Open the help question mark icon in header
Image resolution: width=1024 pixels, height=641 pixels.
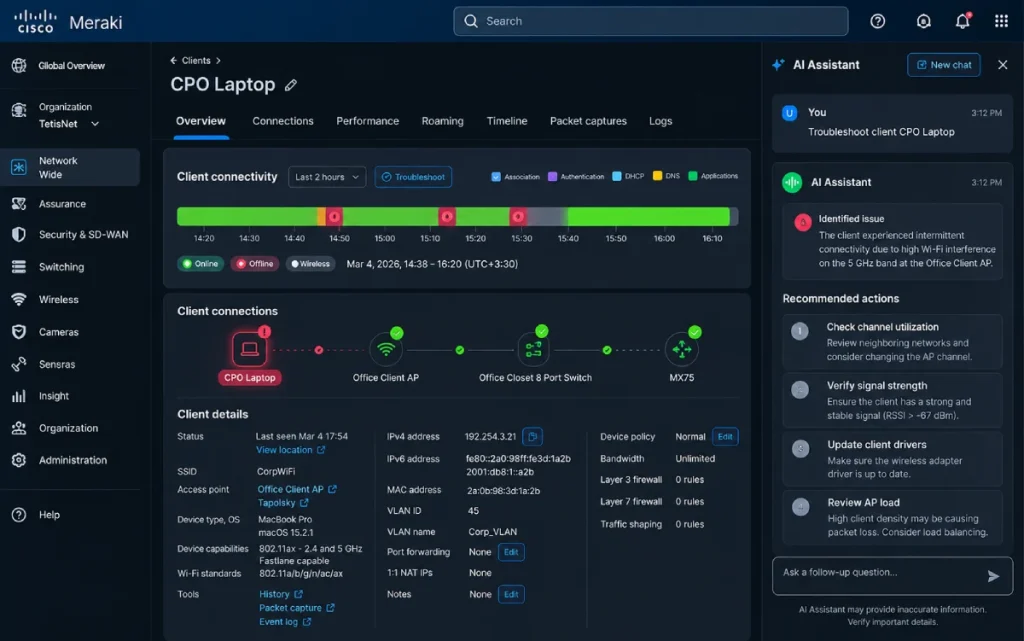click(878, 22)
